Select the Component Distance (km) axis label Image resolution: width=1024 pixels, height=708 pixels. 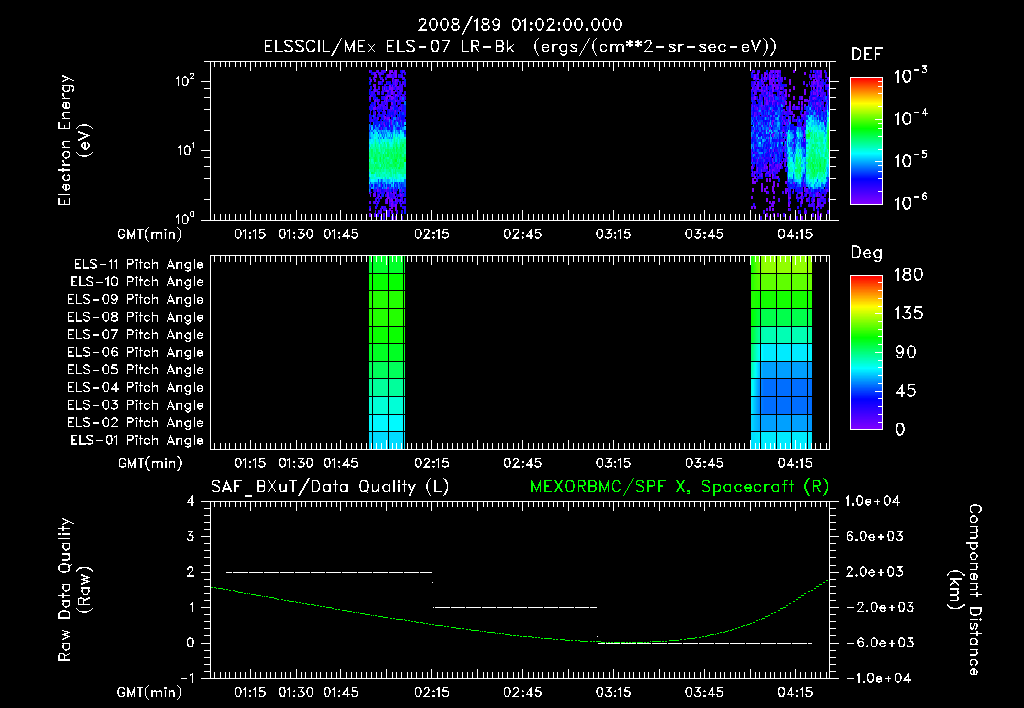pyautogui.click(x=965, y=590)
